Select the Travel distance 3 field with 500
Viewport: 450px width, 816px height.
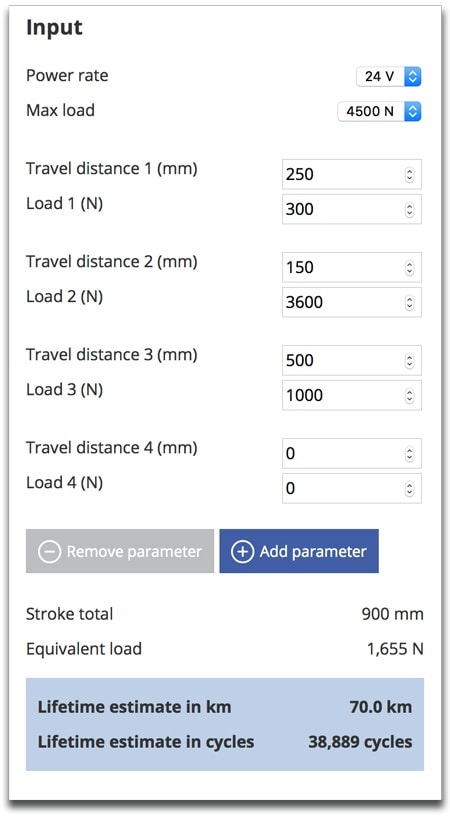pos(352,361)
